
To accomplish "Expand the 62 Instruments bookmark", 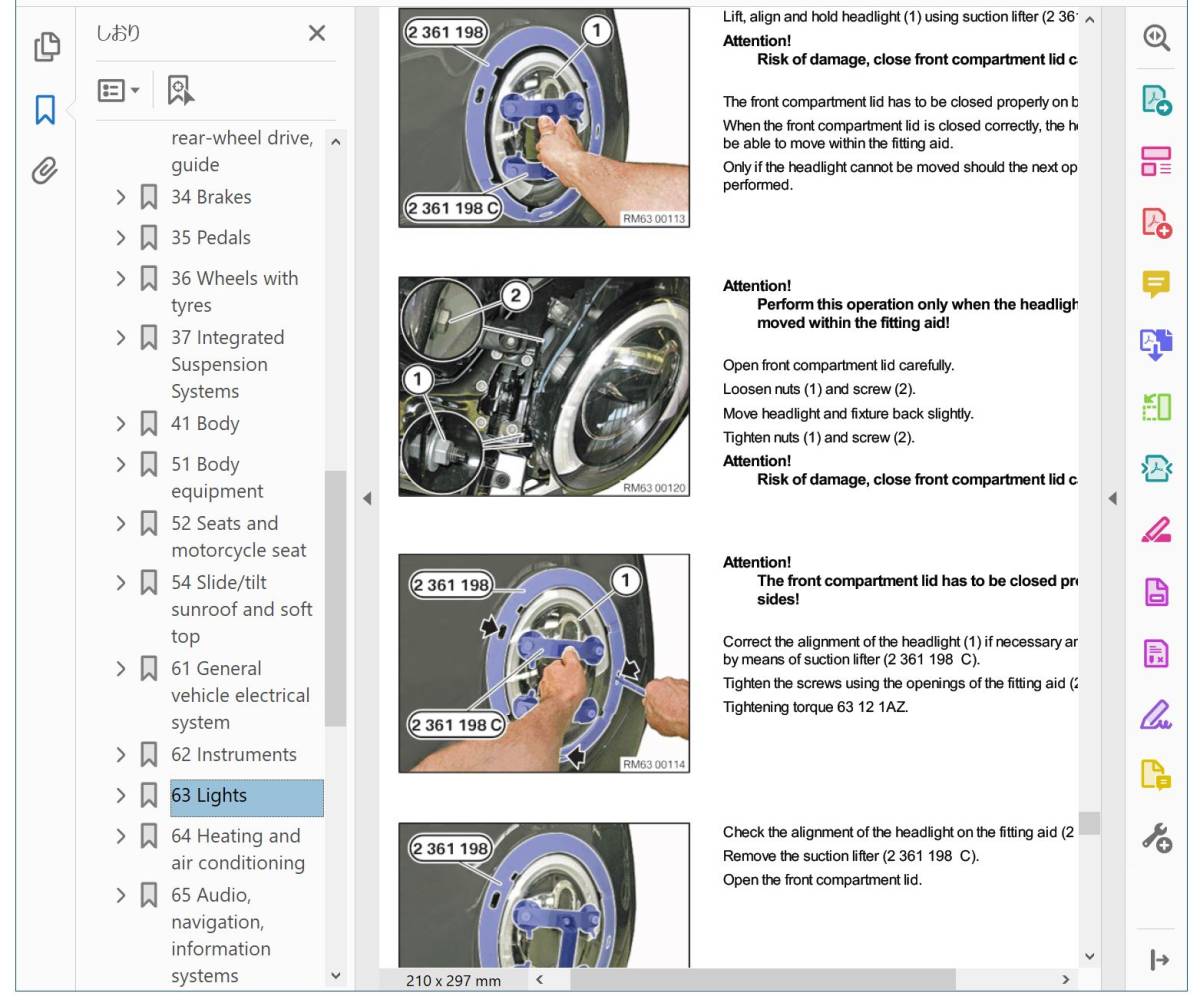I will click(x=121, y=755).
